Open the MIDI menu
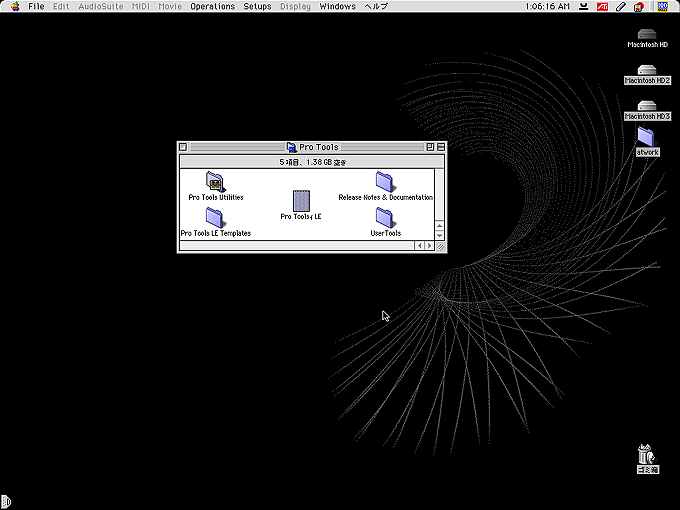Image resolution: width=680 pixels, height=510 pixels. tap(141, 6)
